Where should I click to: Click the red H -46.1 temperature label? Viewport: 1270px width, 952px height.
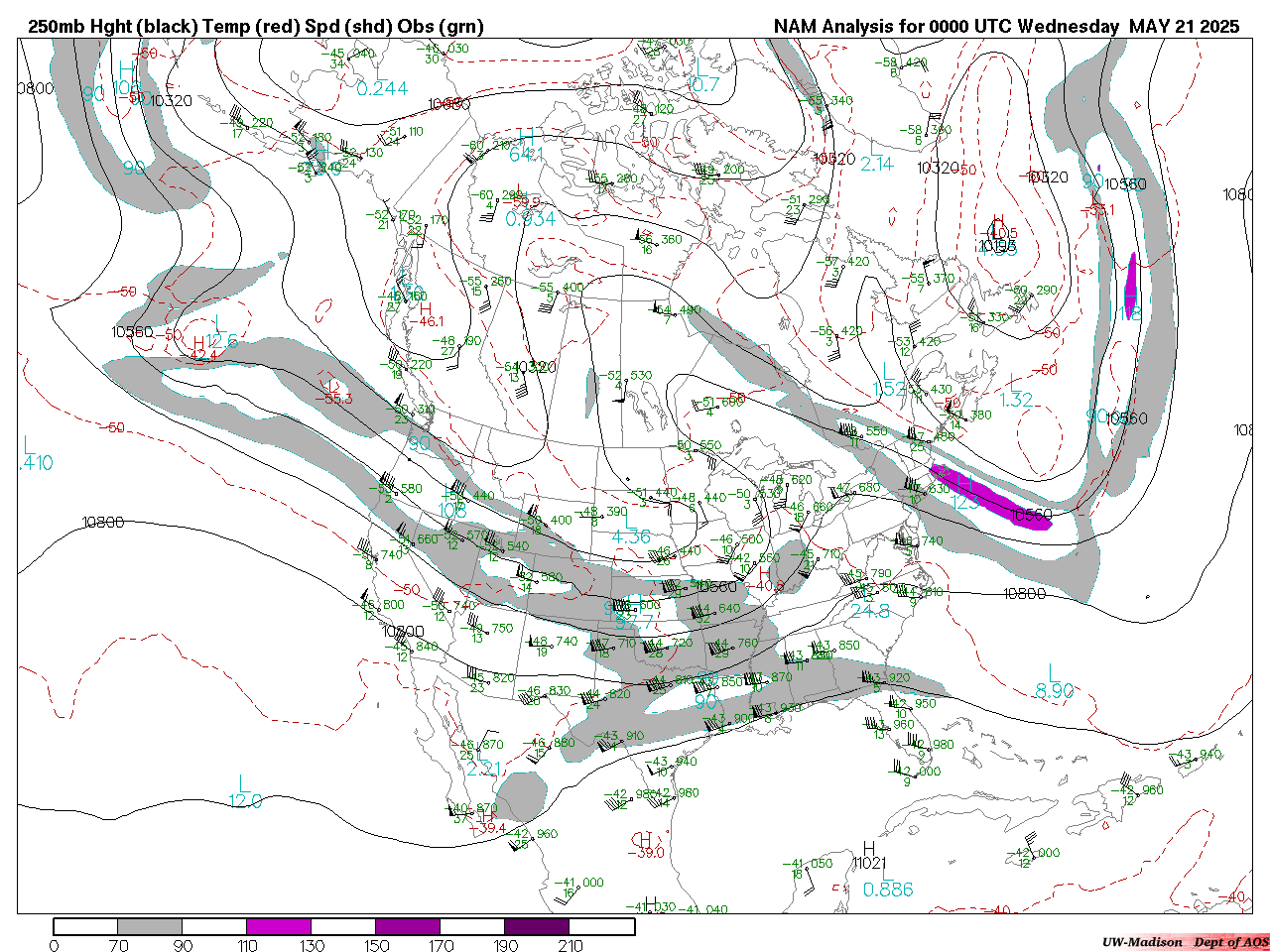tap(428, 315)
